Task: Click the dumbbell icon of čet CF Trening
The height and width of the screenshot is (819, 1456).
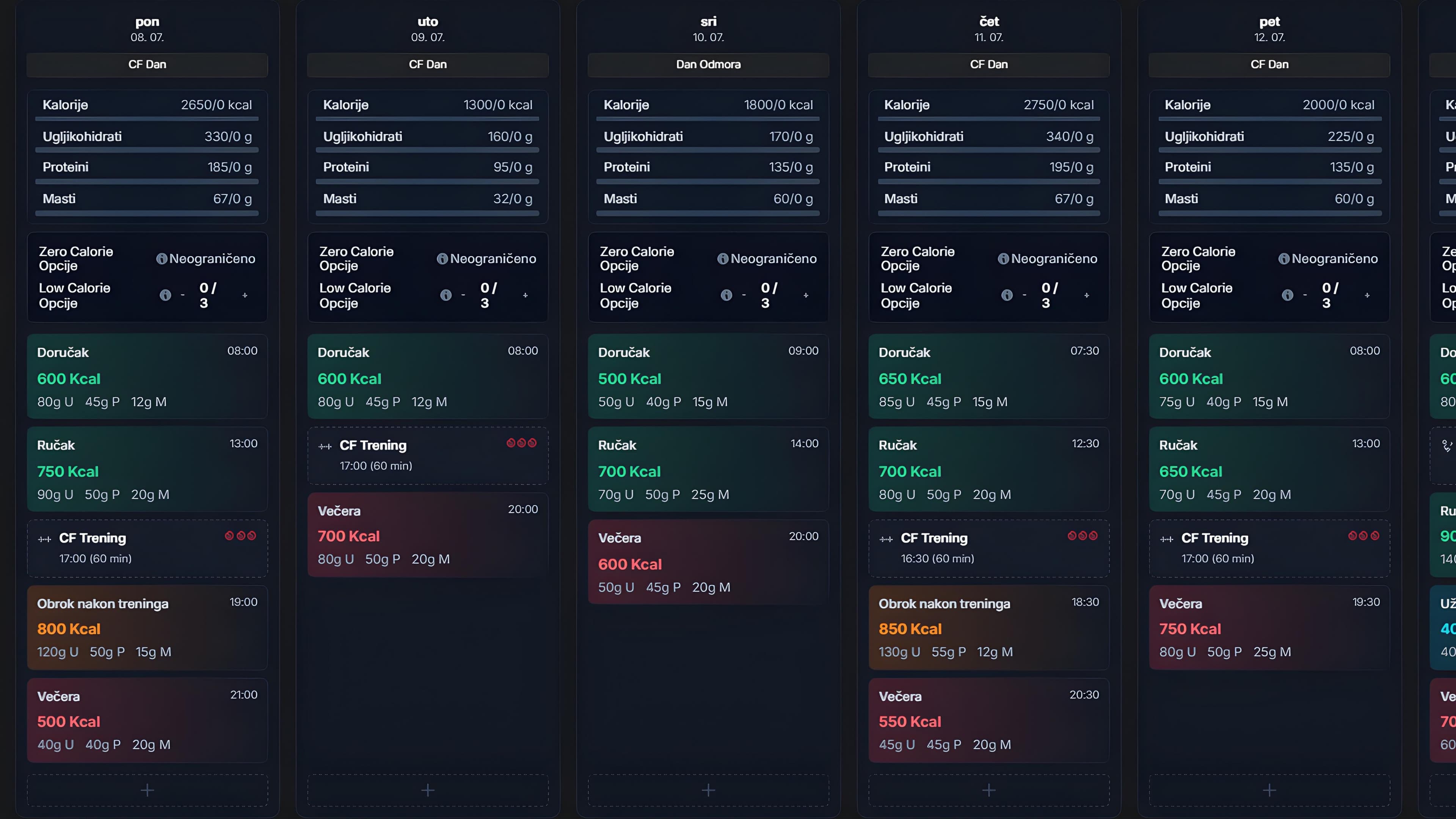Action: coord(886,539)
